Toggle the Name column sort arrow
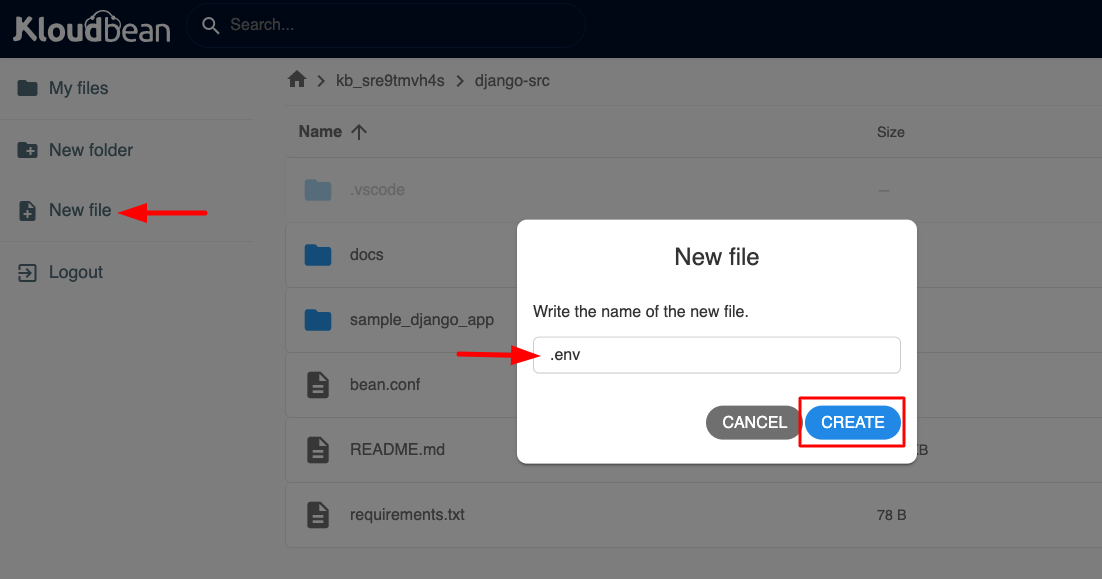Viewport: 1102px width, 579px height. [x=358, y=131]
